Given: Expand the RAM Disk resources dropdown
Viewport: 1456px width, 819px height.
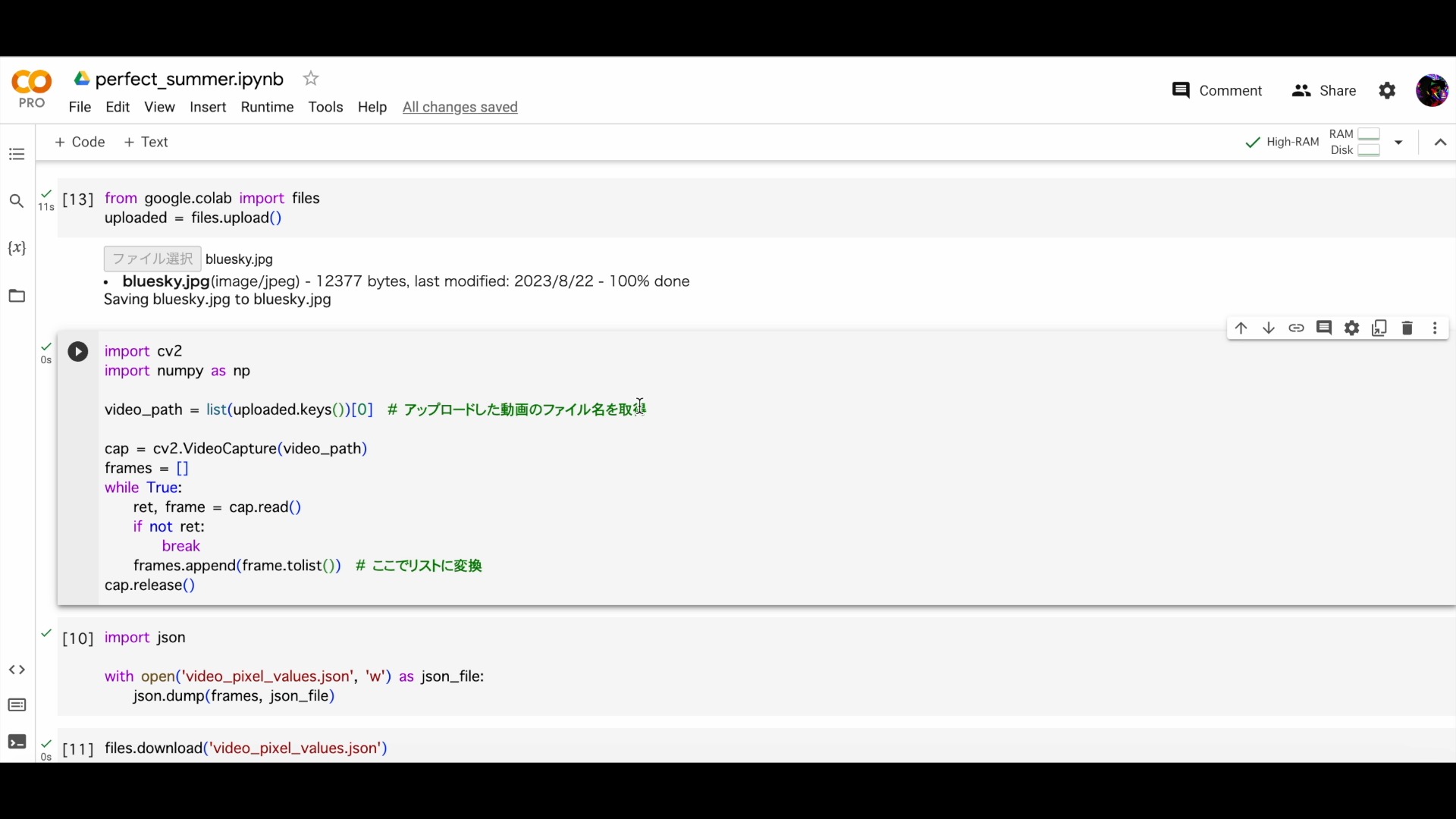Looking at the screenshot, I should tap(1399, 143).
